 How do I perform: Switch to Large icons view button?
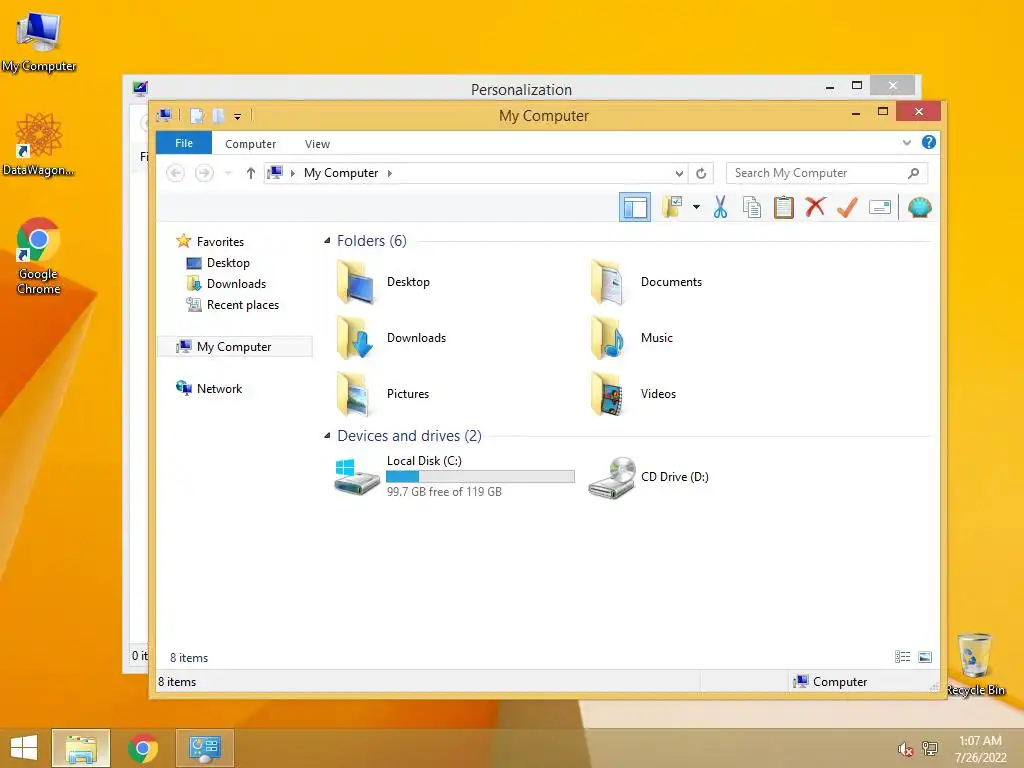click(925, 657)
